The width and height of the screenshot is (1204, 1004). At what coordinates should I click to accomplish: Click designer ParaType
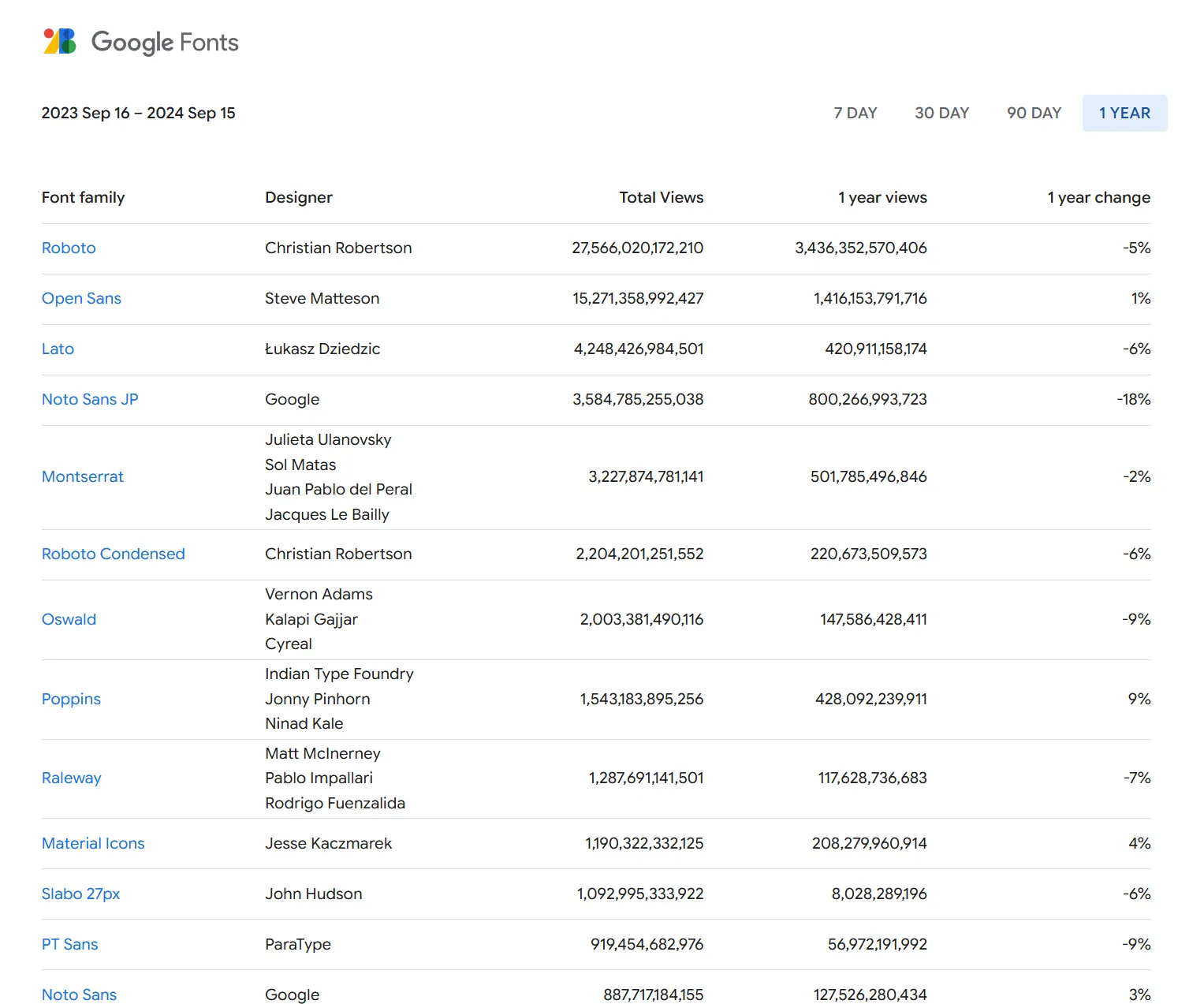click(298, 944)
